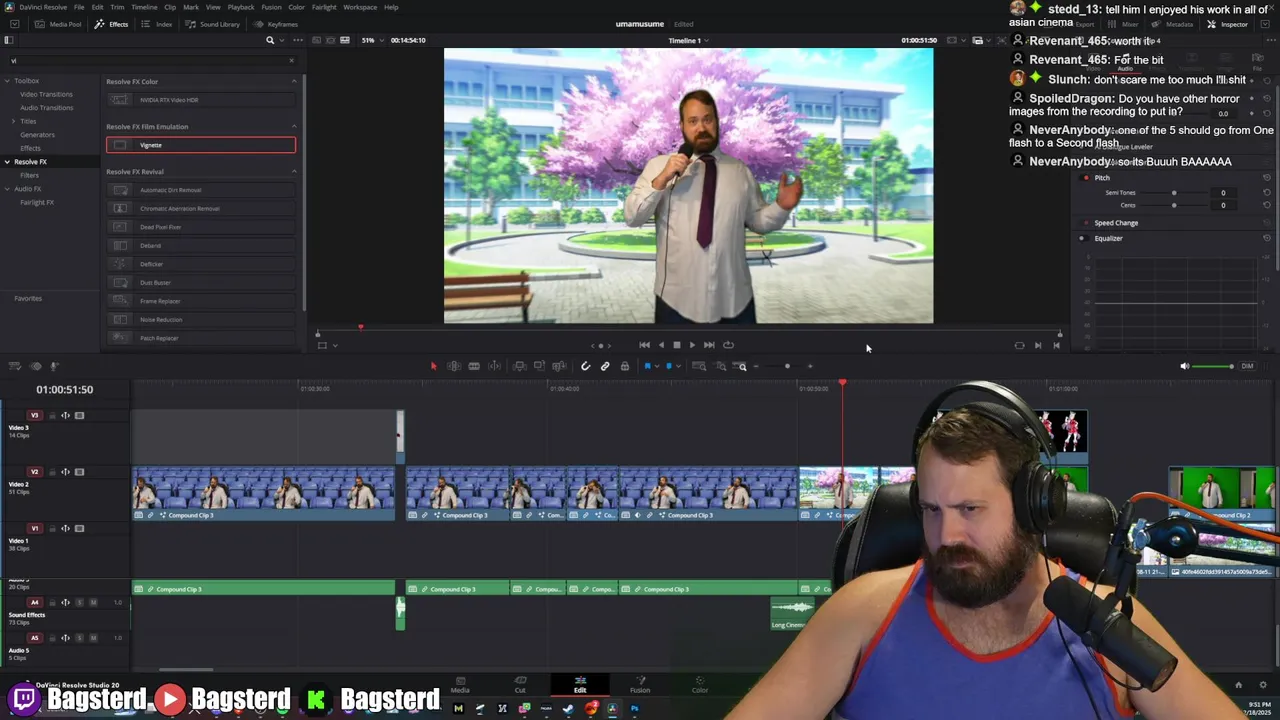This screenshot has height=720, width=1280.
Task: Jump to last frame of timeline
Action: pos(709,345)
